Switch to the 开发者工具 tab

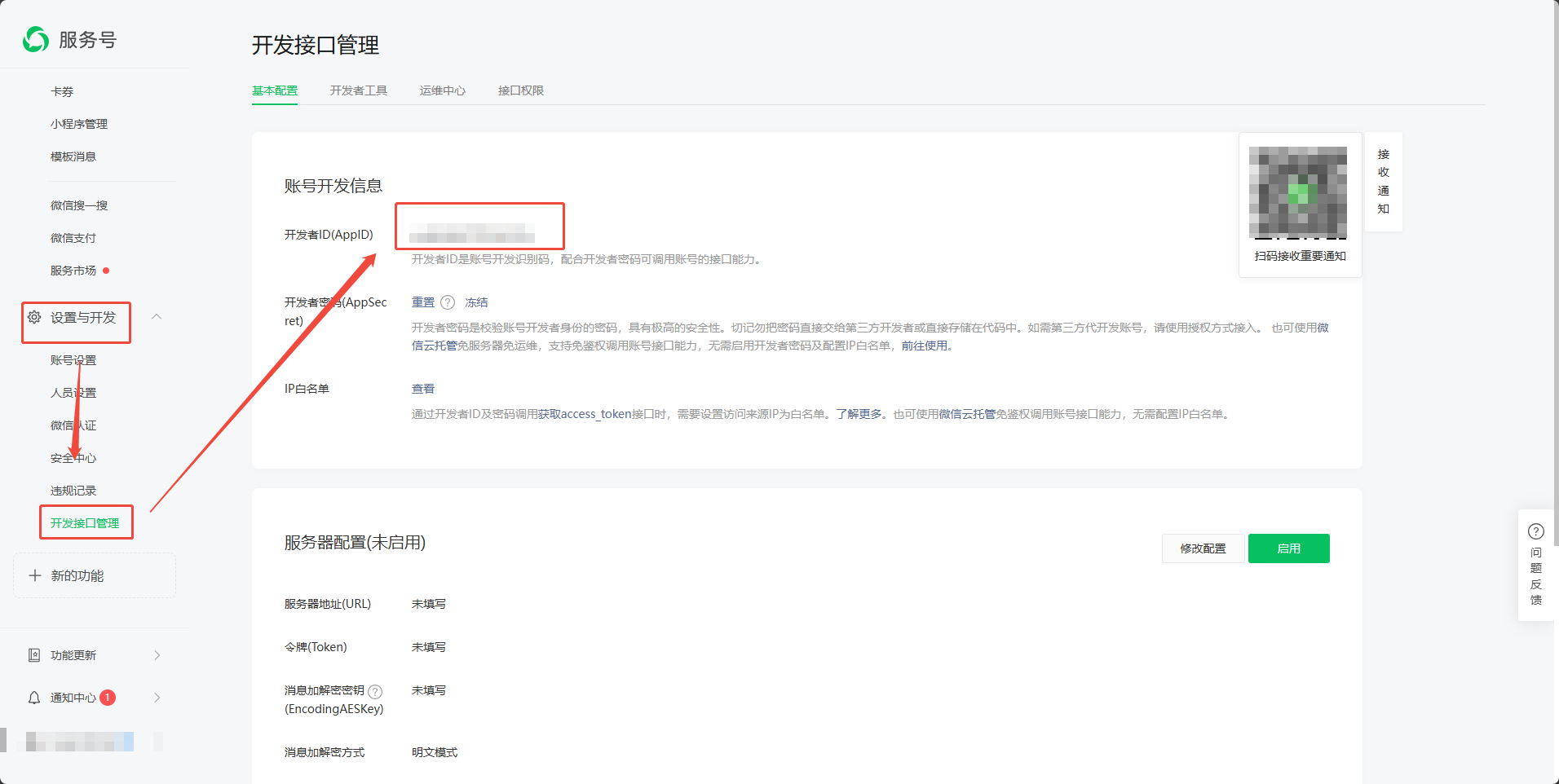(x=359, y=90)
